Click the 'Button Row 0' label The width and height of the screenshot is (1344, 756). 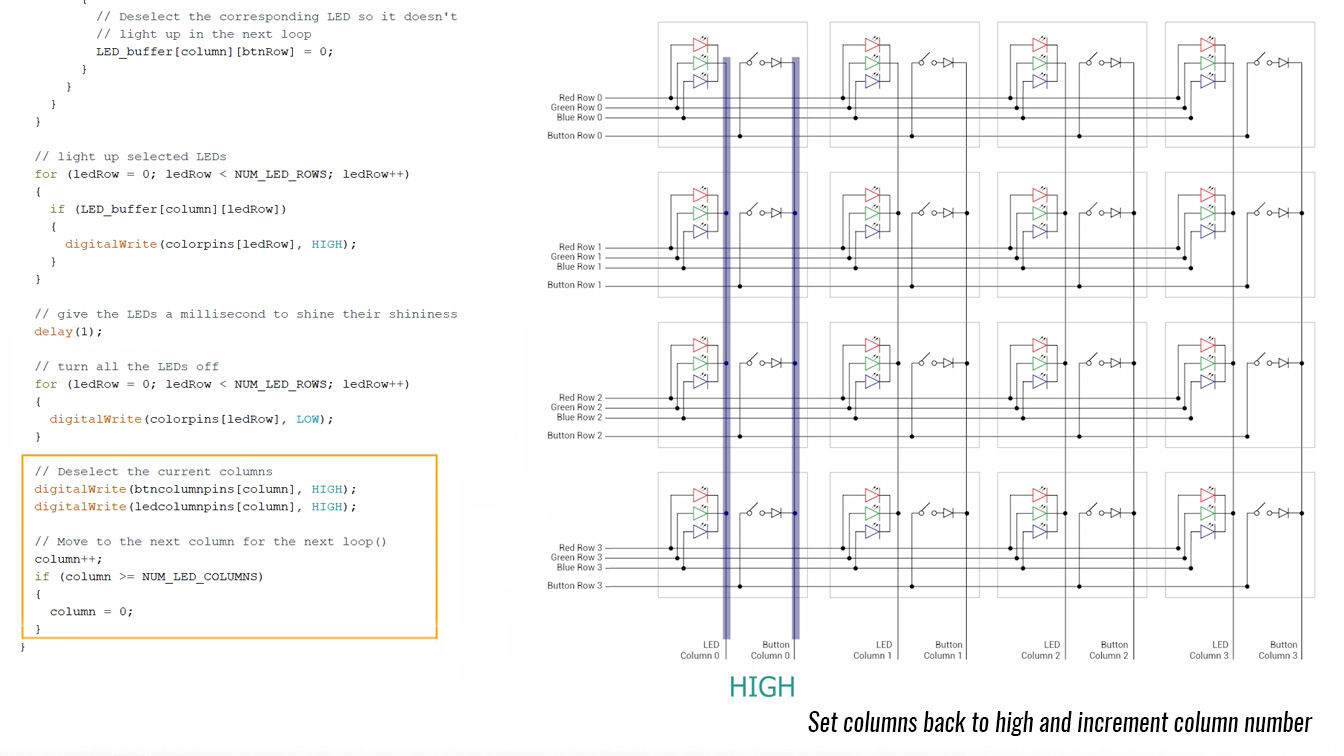coord(575,136)
